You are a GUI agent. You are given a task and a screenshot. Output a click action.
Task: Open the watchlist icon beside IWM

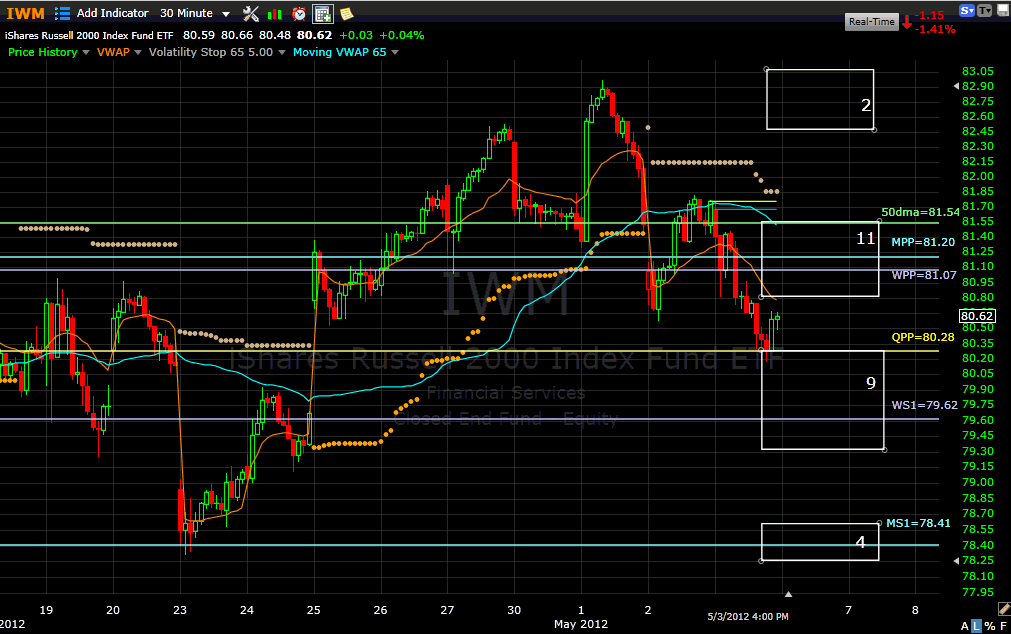62,13
